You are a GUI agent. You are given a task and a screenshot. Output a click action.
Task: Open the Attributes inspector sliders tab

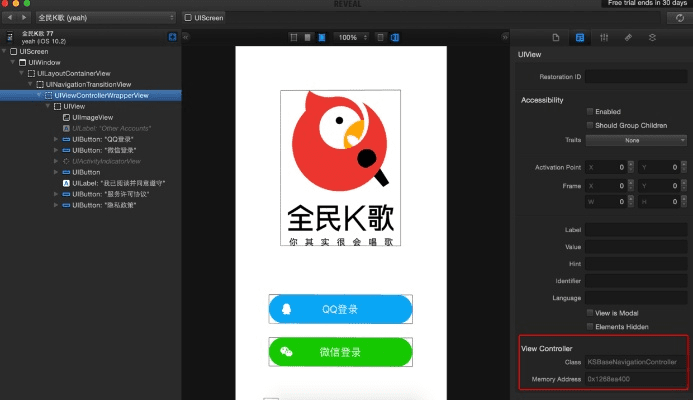(x=604, y=38)
